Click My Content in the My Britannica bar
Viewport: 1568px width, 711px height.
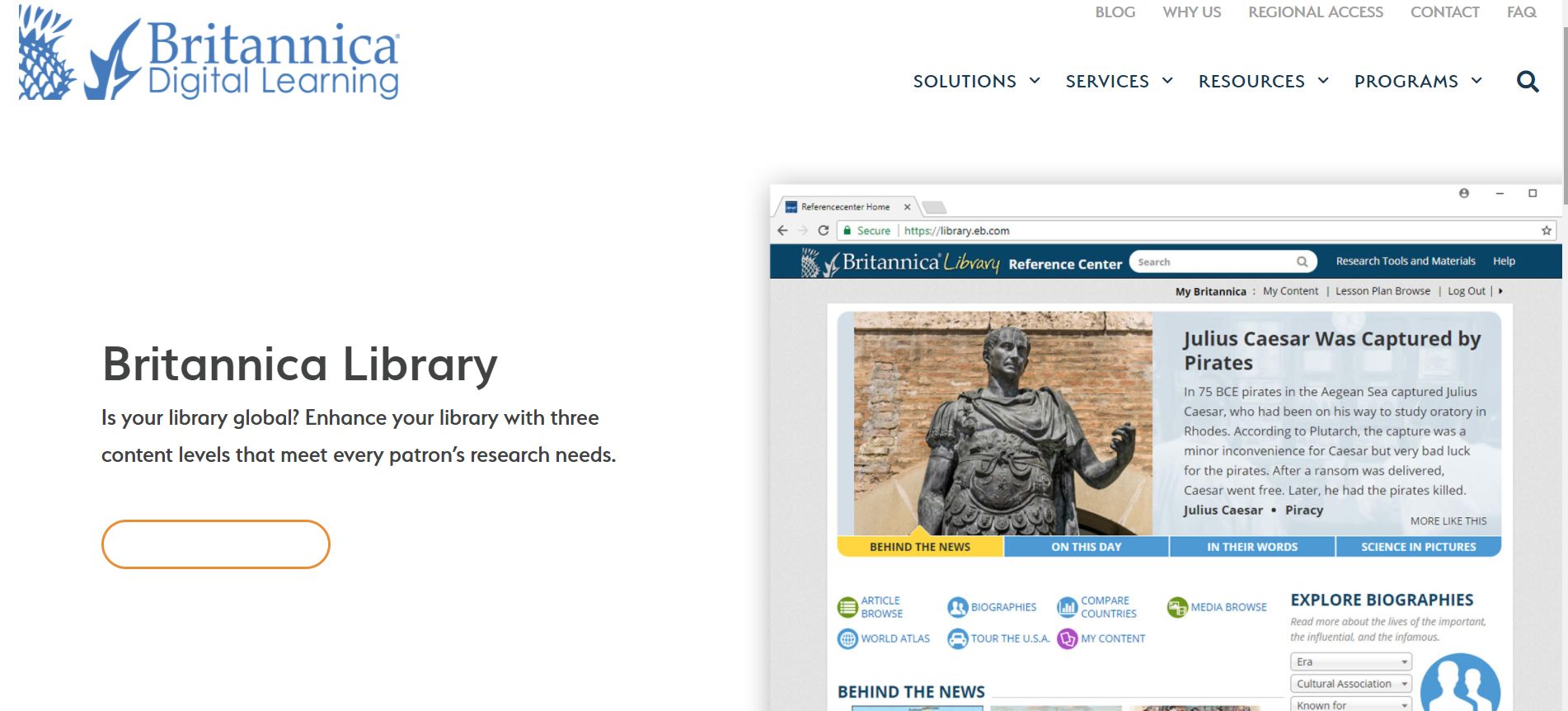(1290, 291)
